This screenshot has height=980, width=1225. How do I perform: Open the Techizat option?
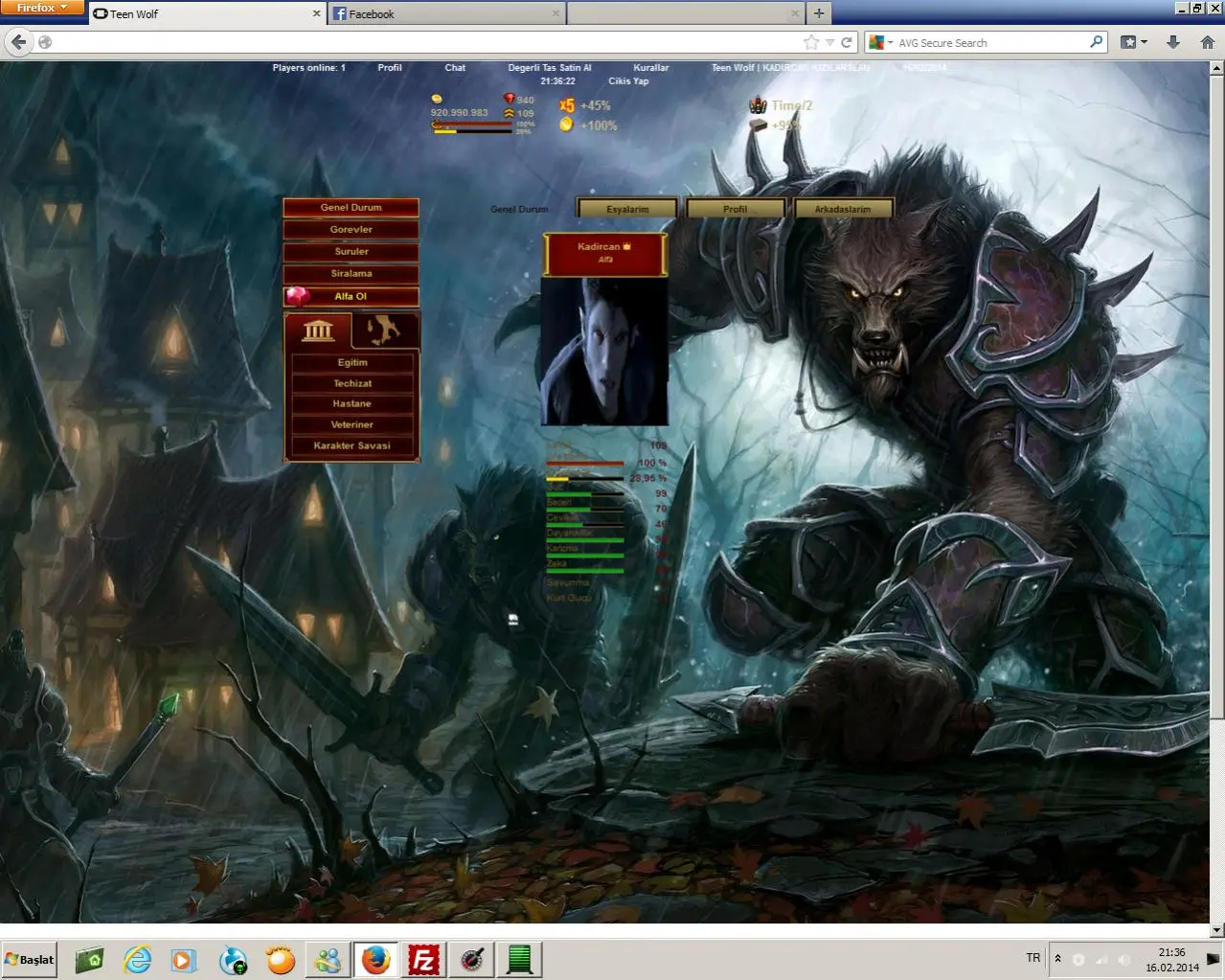(x=352, y=383)
